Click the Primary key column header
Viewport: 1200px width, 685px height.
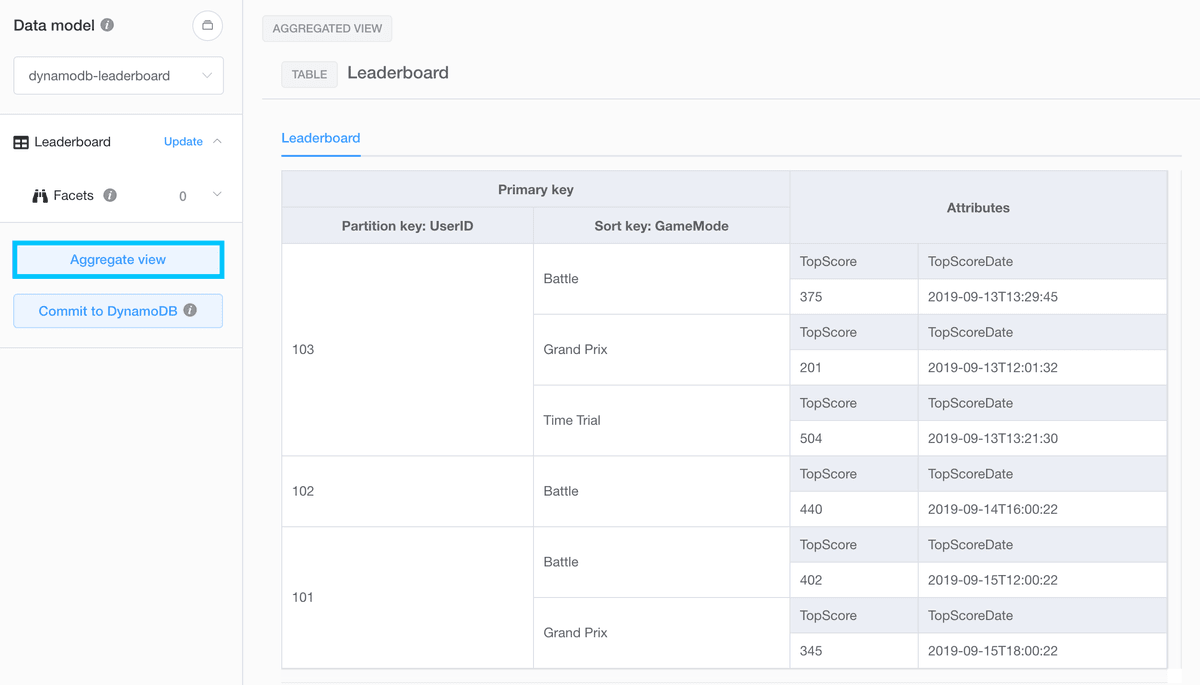click(535, 189)
